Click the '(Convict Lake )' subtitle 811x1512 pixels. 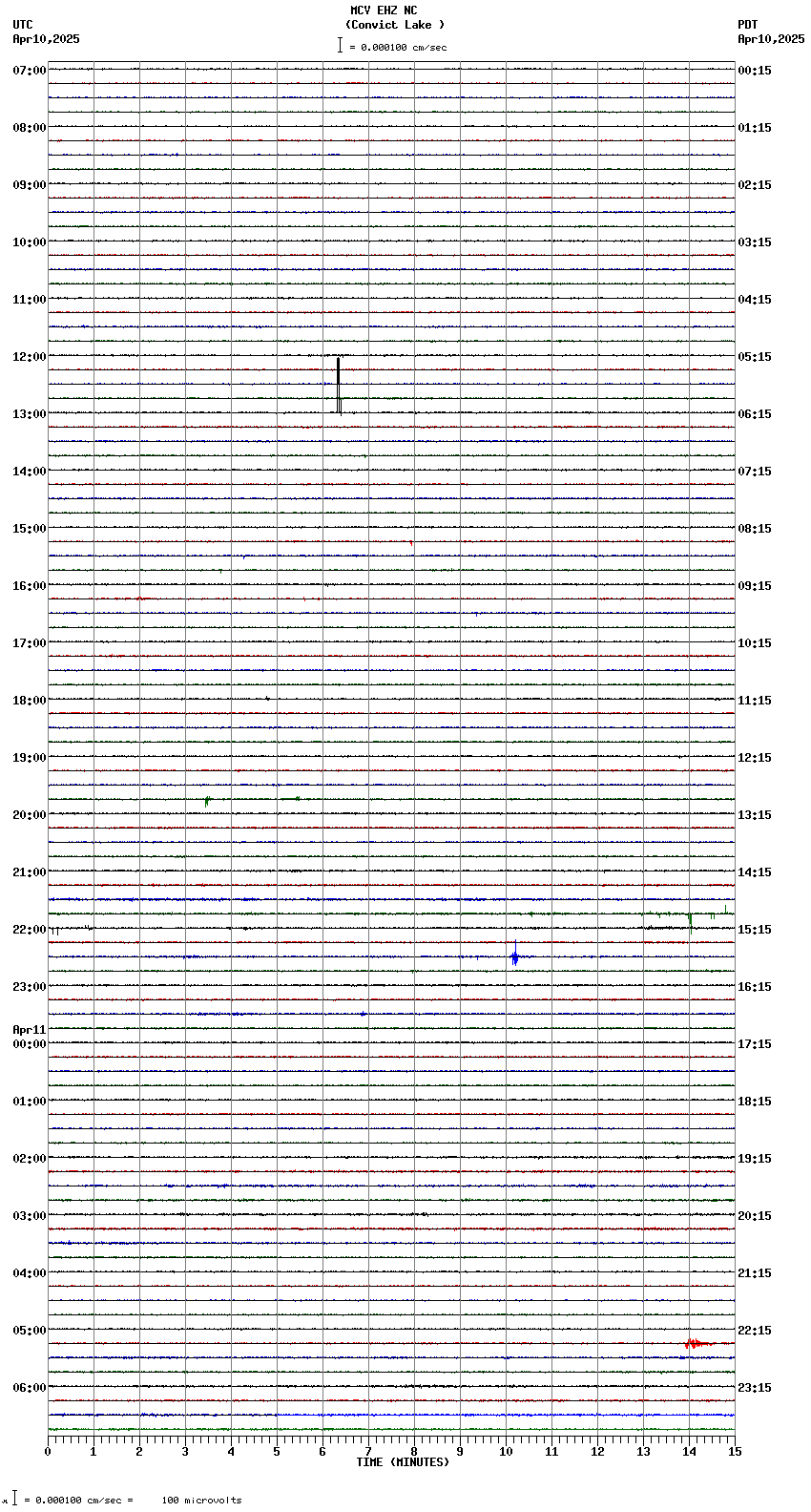point(395,25)
